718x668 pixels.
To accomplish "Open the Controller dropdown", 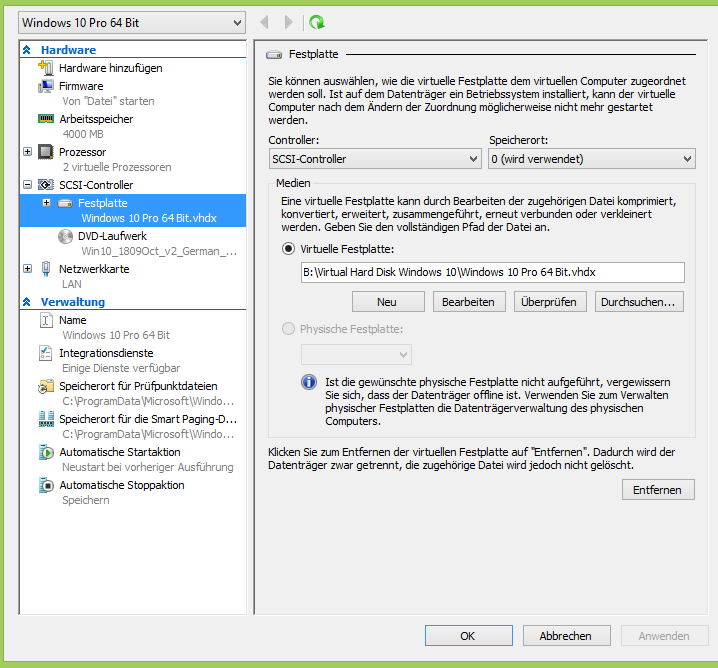I will tap(375, 159).
